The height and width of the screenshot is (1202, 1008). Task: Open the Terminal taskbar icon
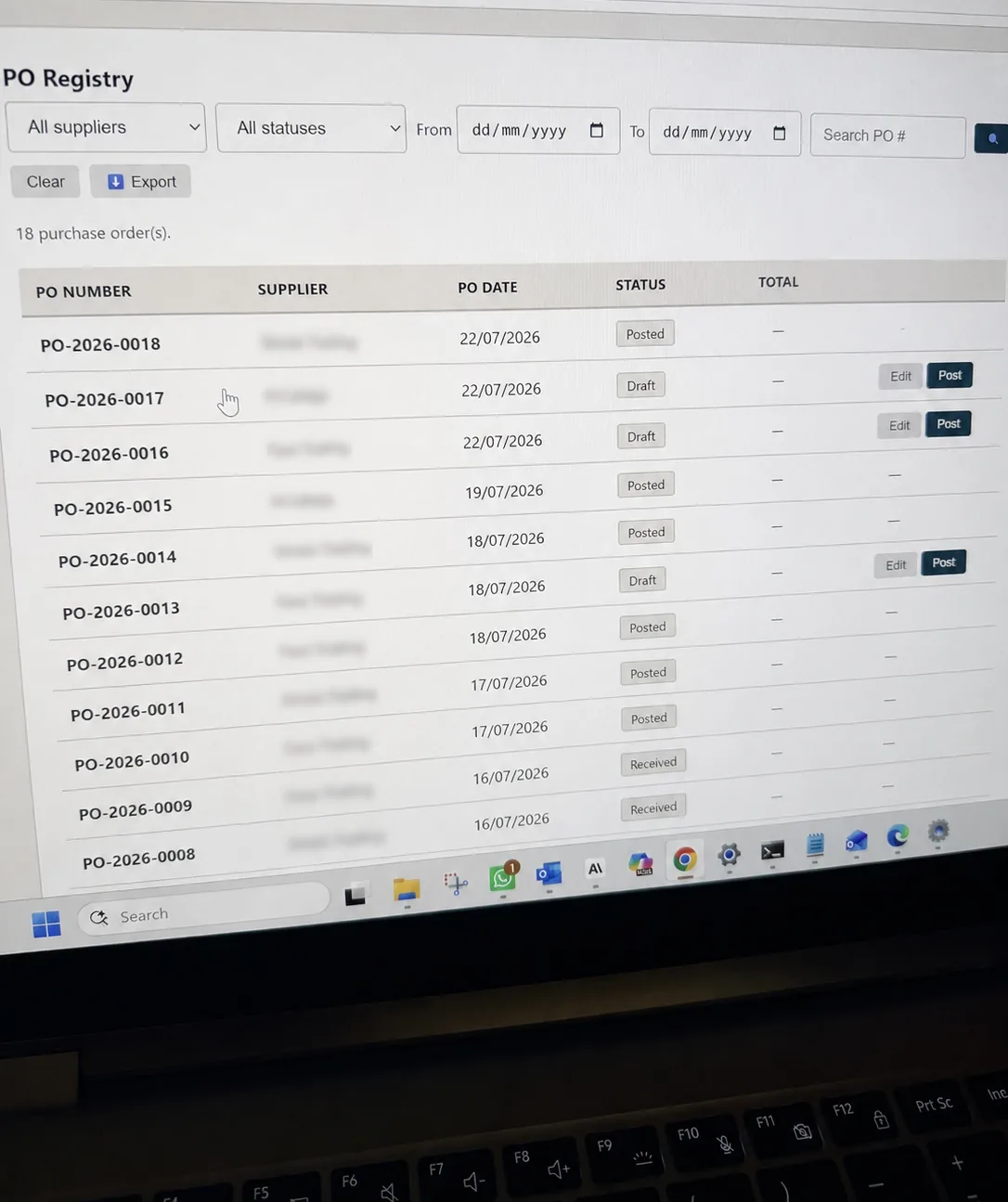click(x=772, y=850)
